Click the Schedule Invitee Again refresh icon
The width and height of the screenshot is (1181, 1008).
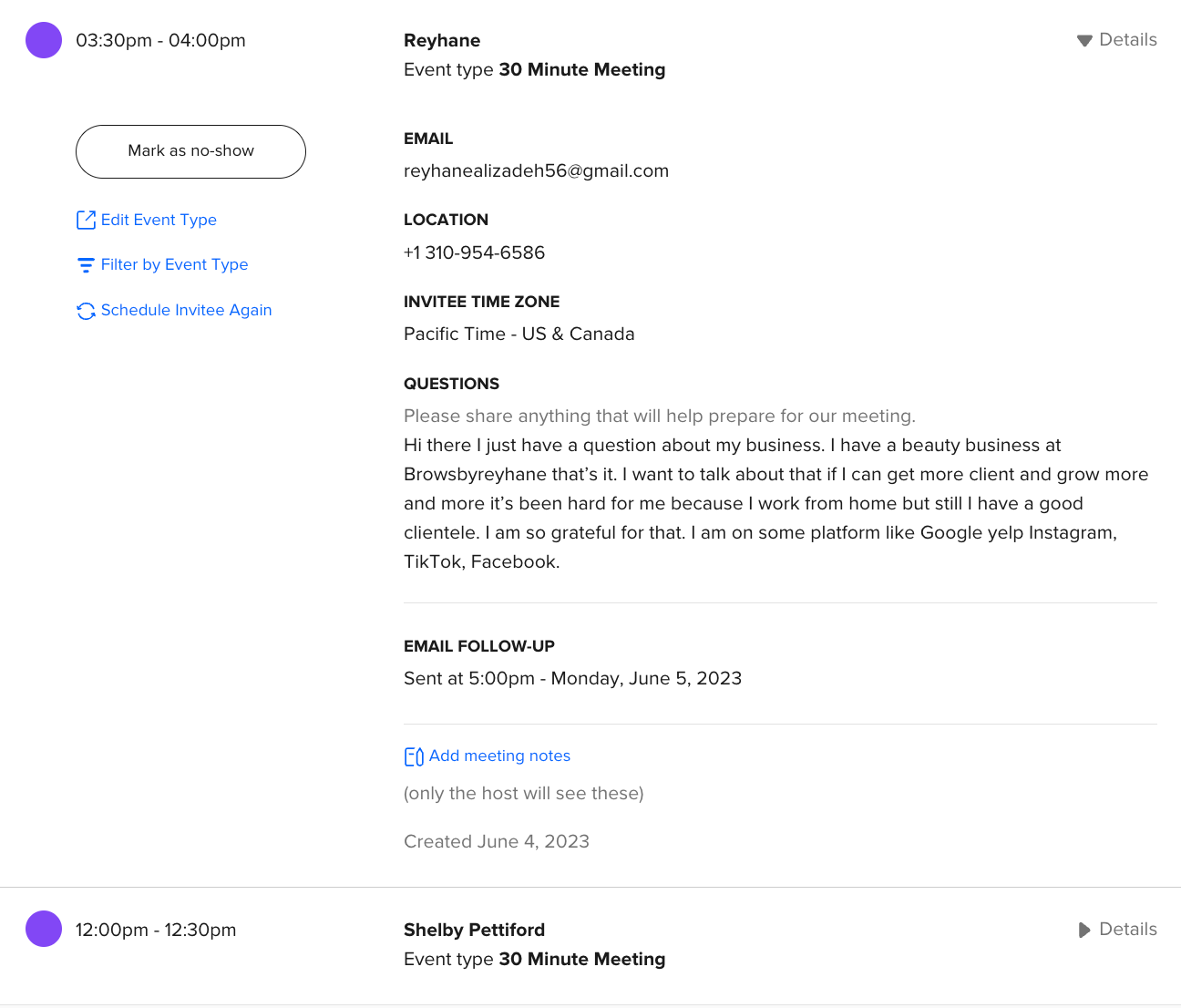point(86,311)
